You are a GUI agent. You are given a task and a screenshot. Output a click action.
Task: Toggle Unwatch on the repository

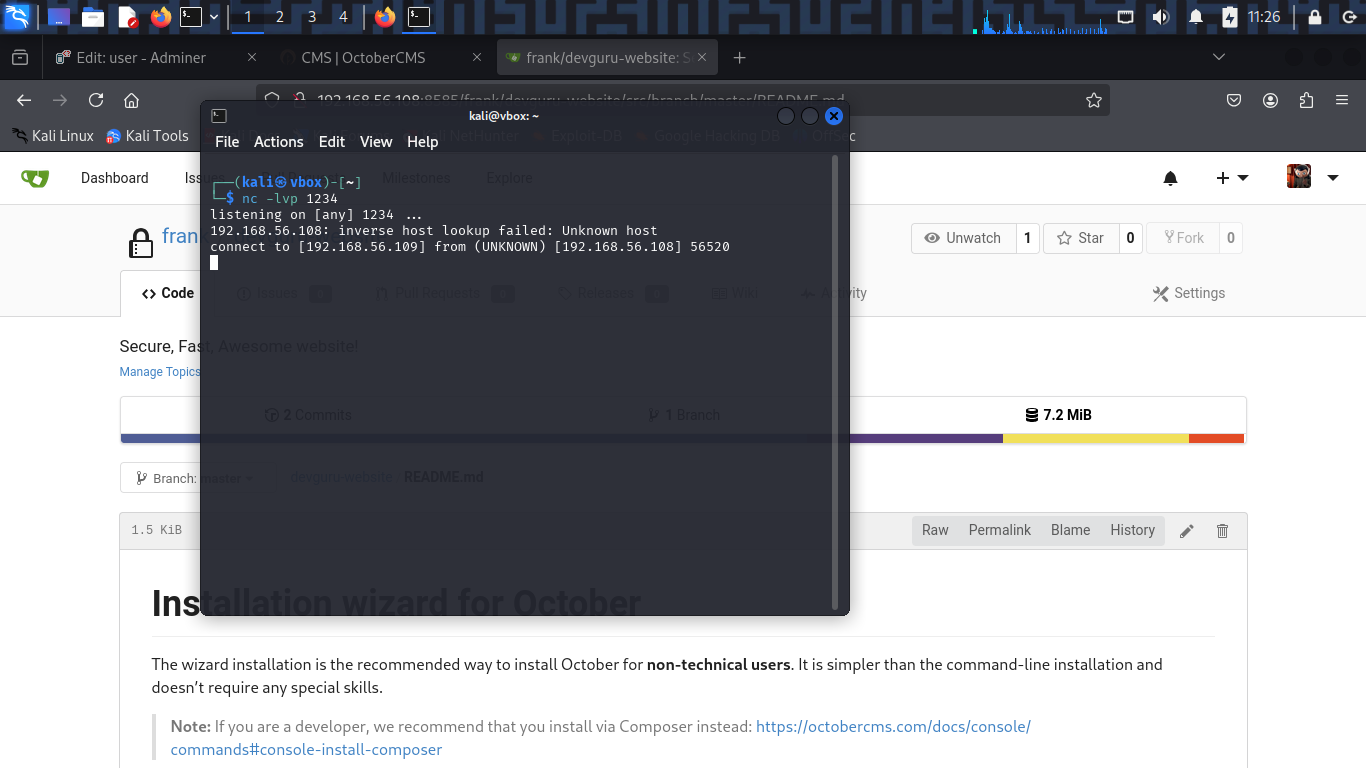[963, 238]
